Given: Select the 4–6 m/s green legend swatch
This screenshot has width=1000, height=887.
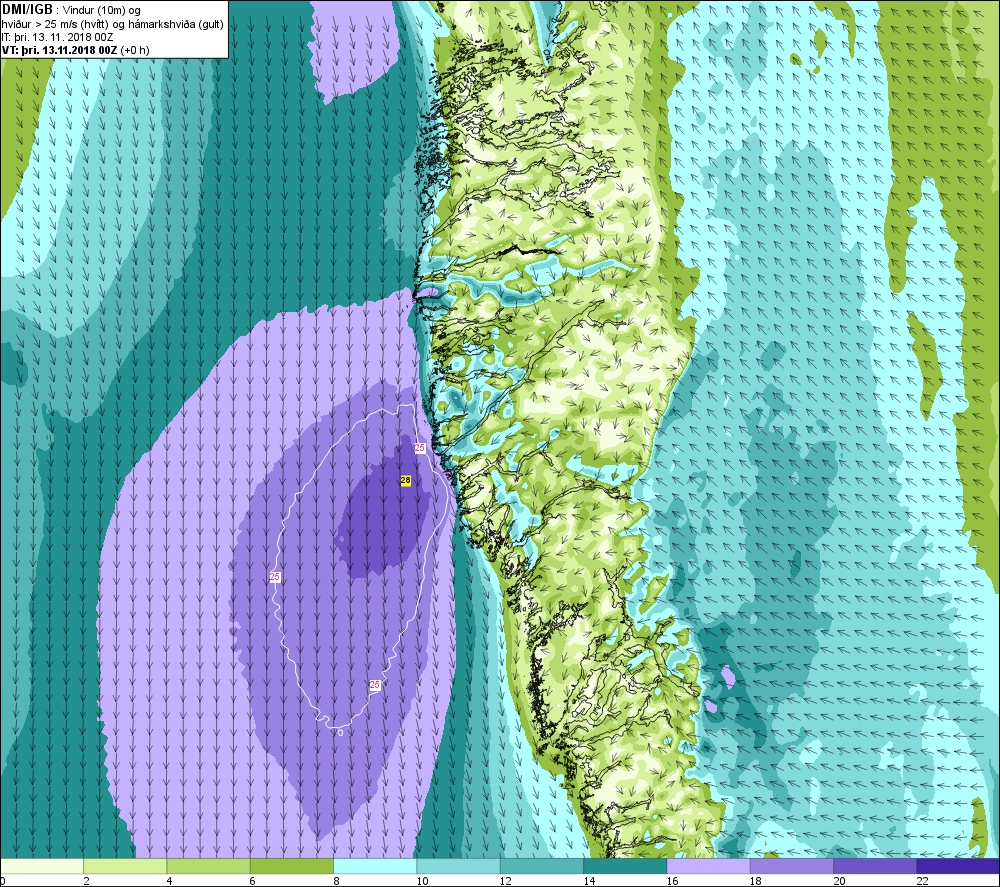Looking at the screenshot, I should point(209,866).
